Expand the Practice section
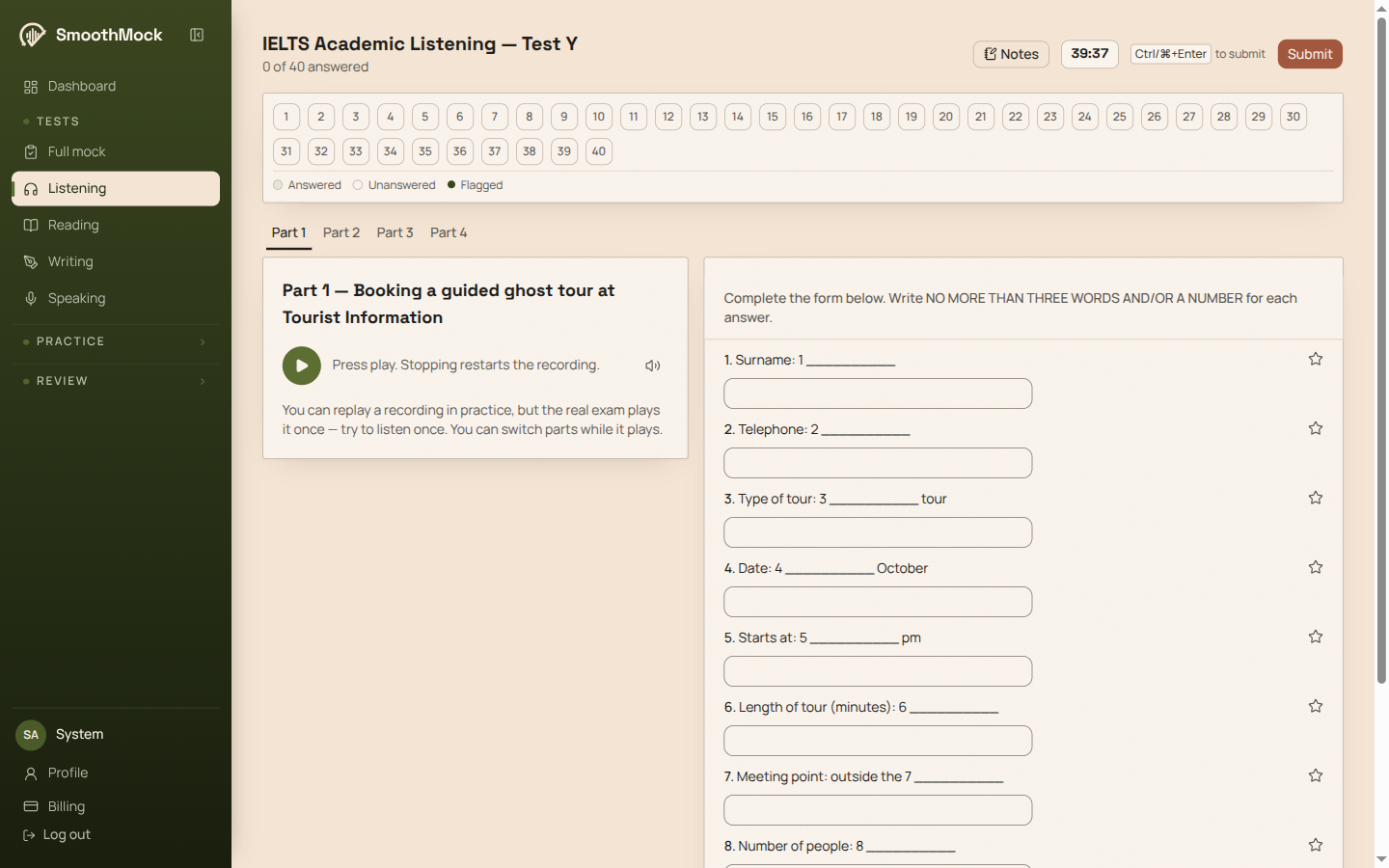 click(x=116, y=342)
